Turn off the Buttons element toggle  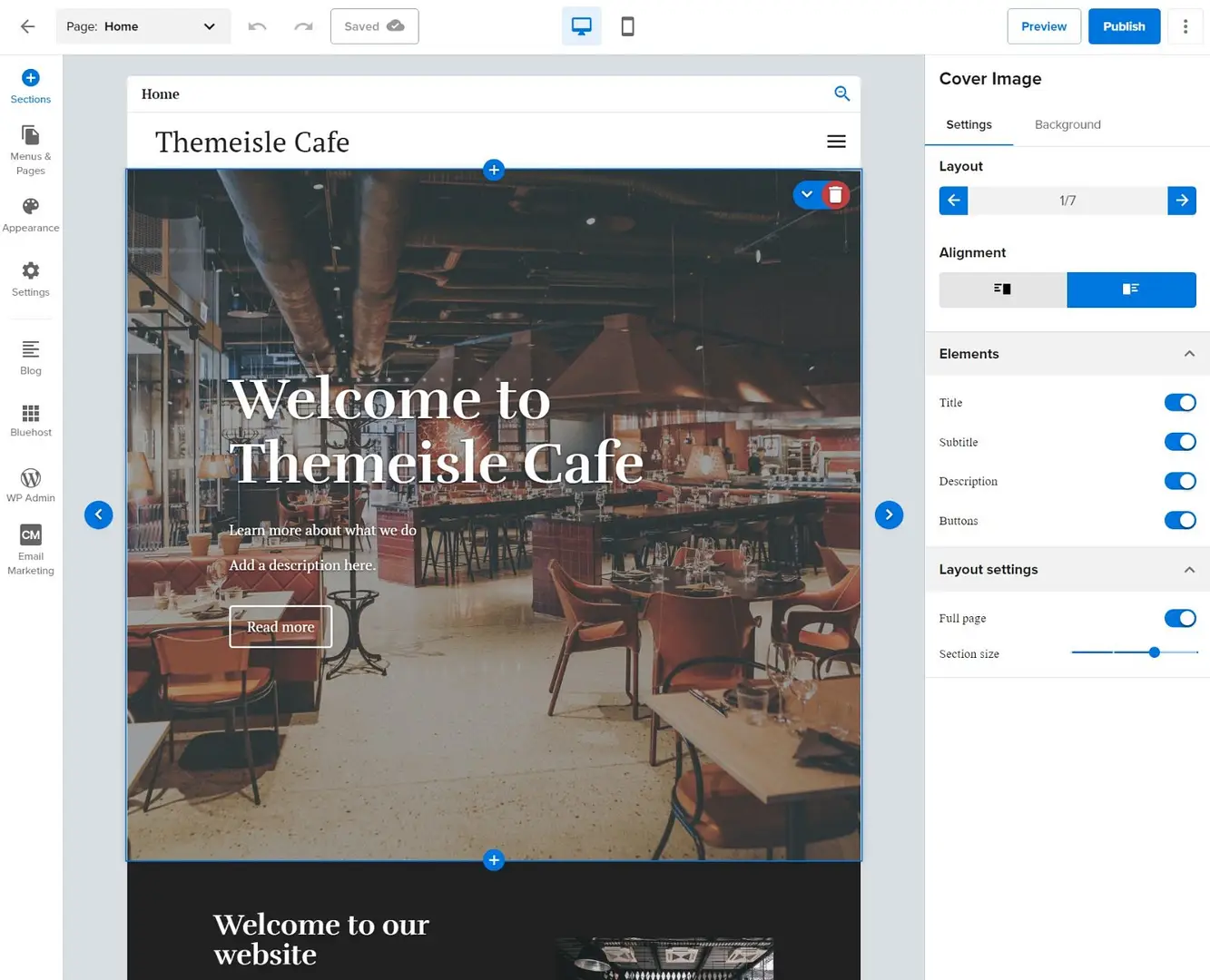coord(1179,521)
